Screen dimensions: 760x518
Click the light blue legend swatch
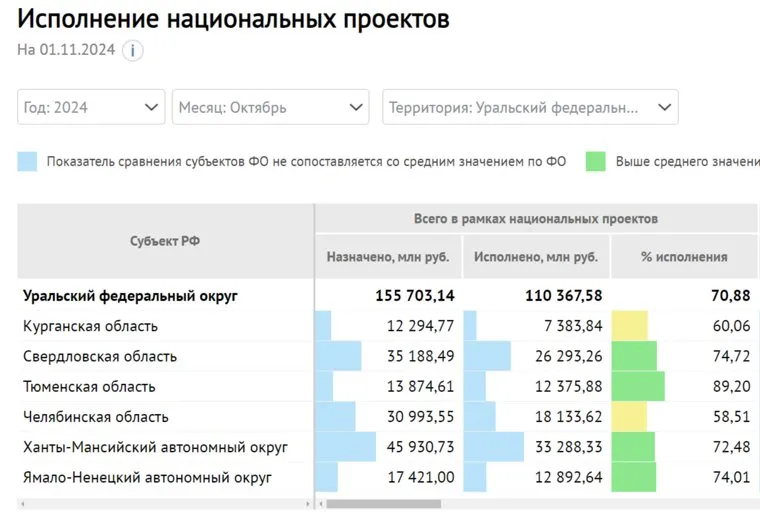click(x=27, y=161)
